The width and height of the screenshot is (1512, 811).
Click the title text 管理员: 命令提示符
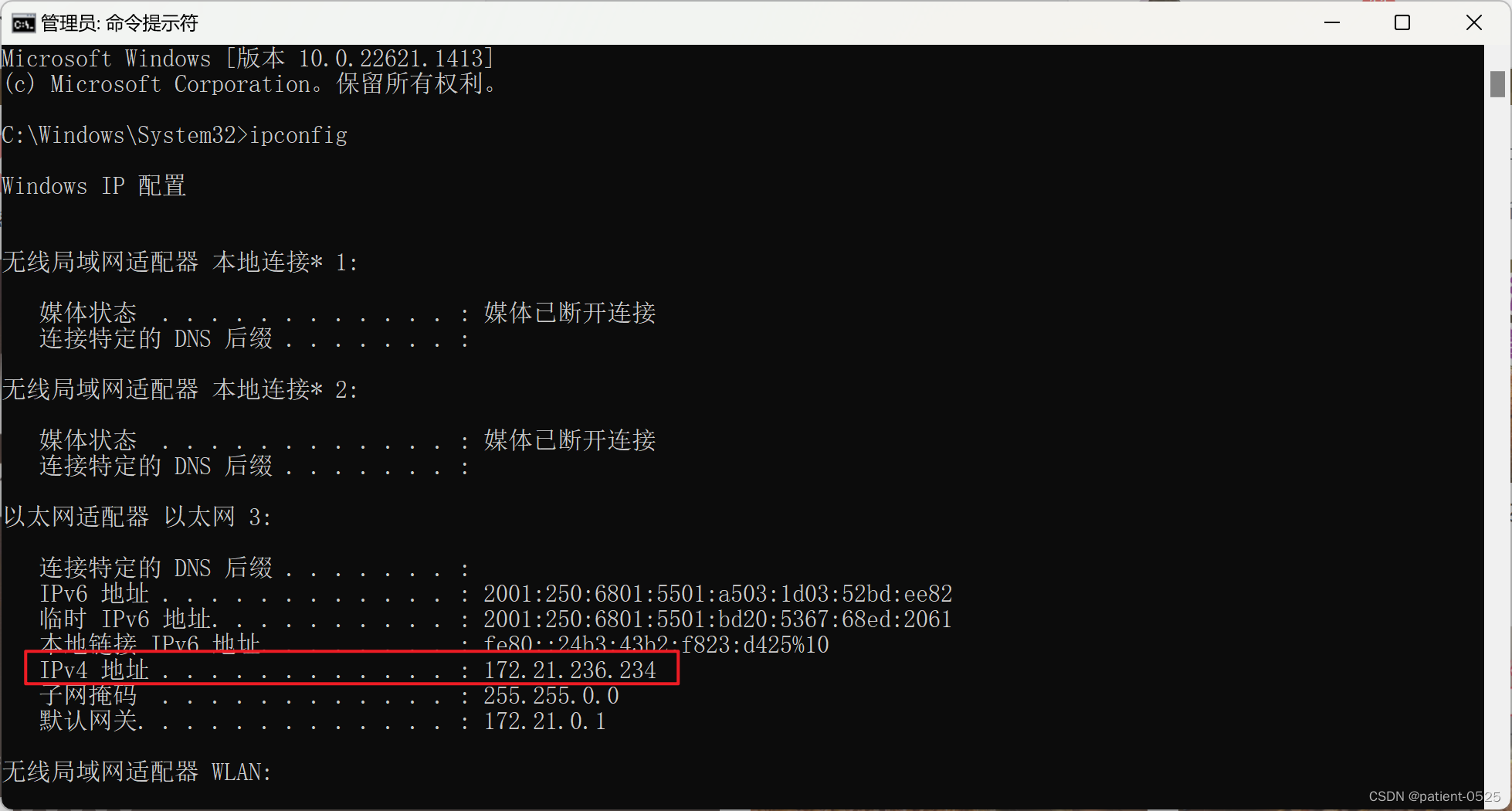coord(120,23)
